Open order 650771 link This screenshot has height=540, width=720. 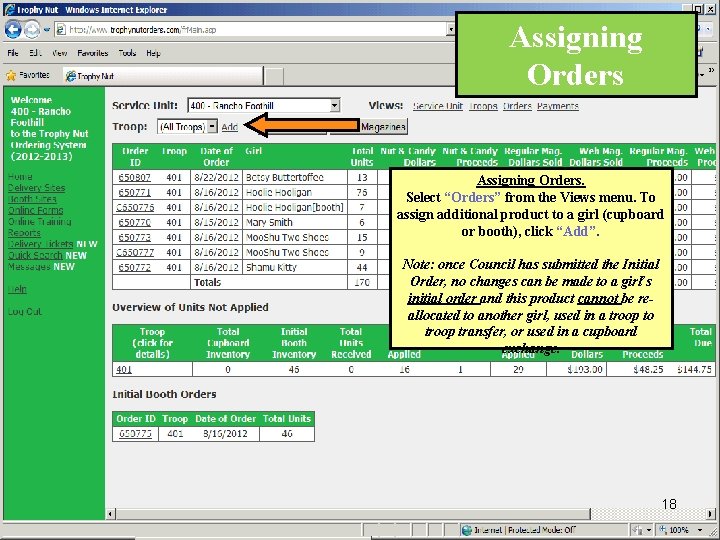(135, 192)
